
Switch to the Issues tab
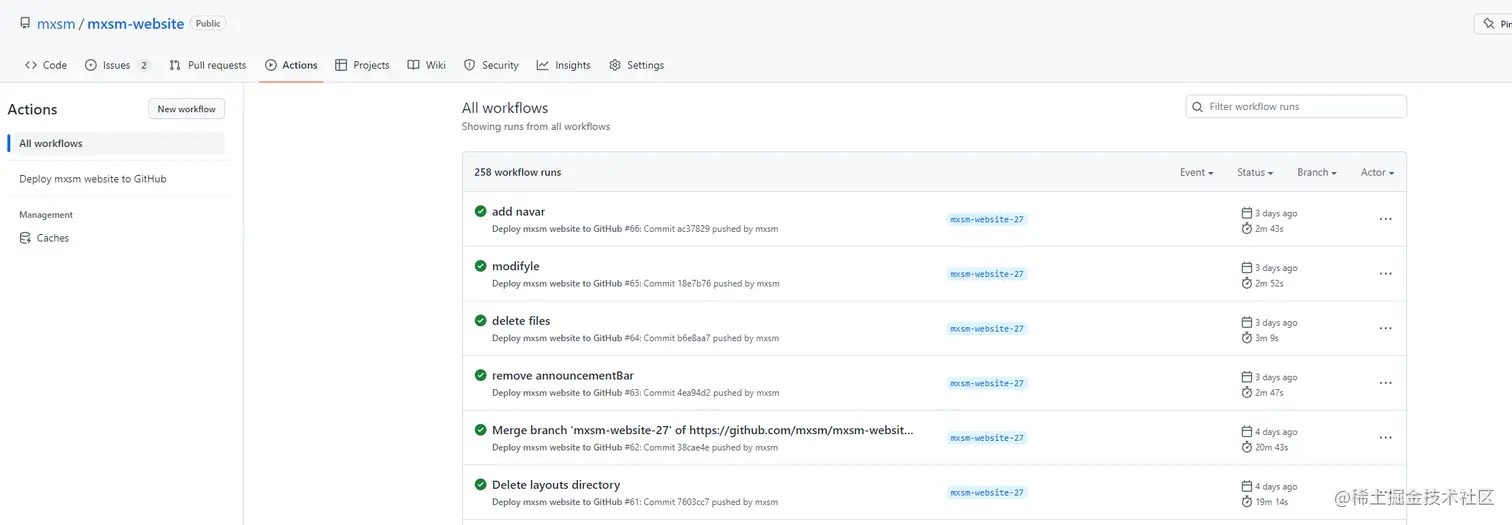tap(117, 65)
